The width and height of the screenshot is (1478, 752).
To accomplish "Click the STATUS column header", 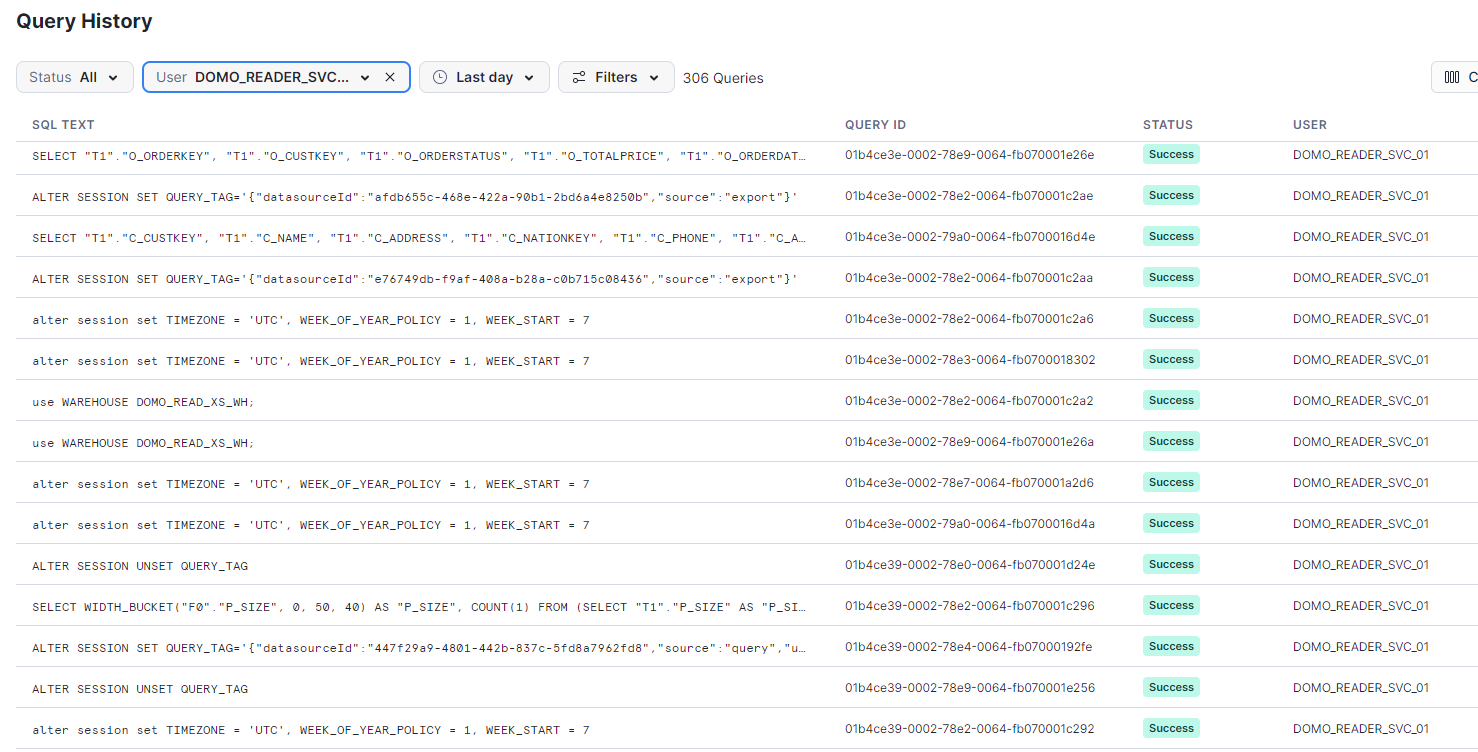I will pyautogui.click(x=1167, y=125).
